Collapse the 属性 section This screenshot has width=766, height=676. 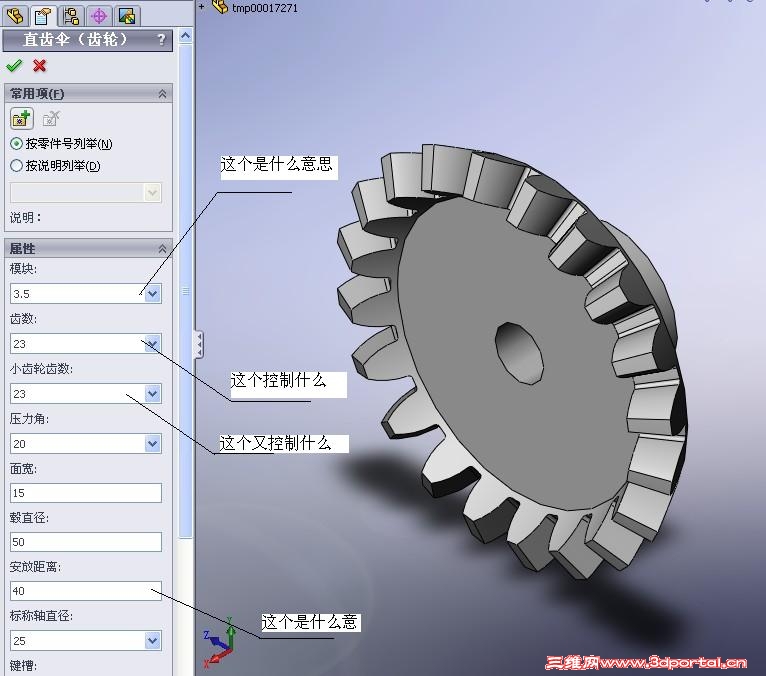(162, 248)
